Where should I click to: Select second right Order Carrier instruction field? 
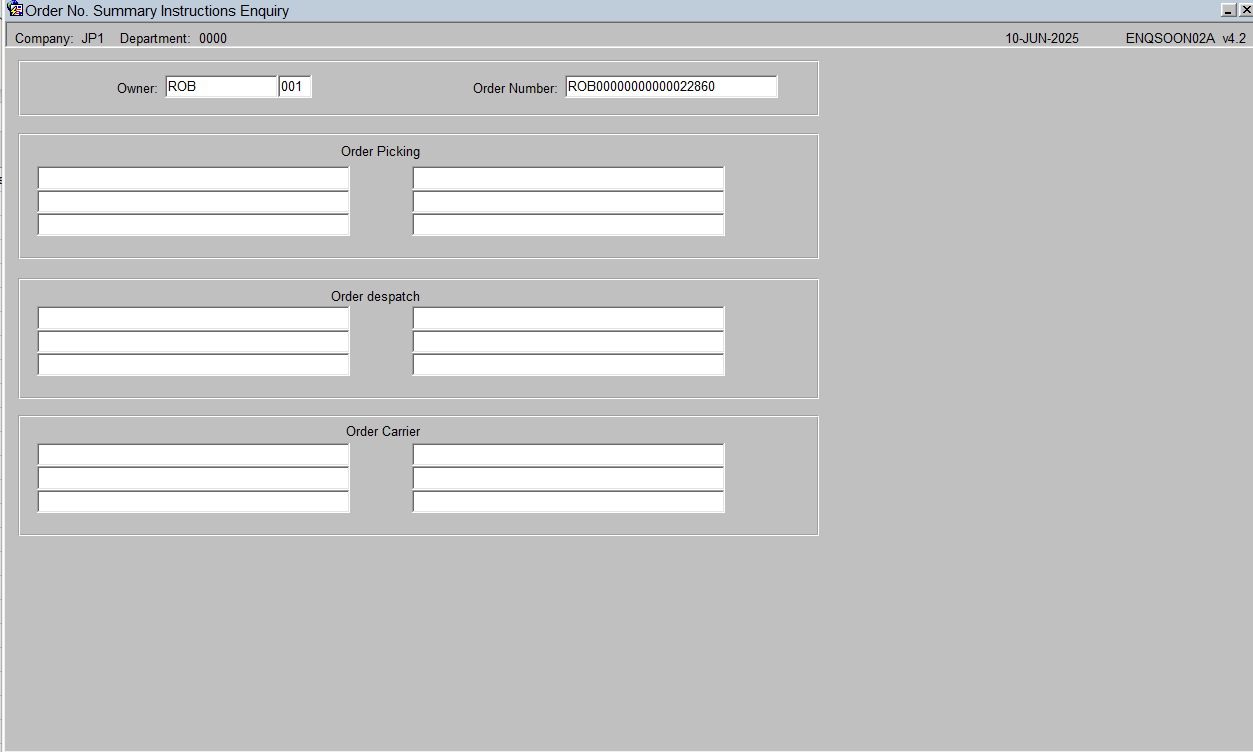click(568, 478)
